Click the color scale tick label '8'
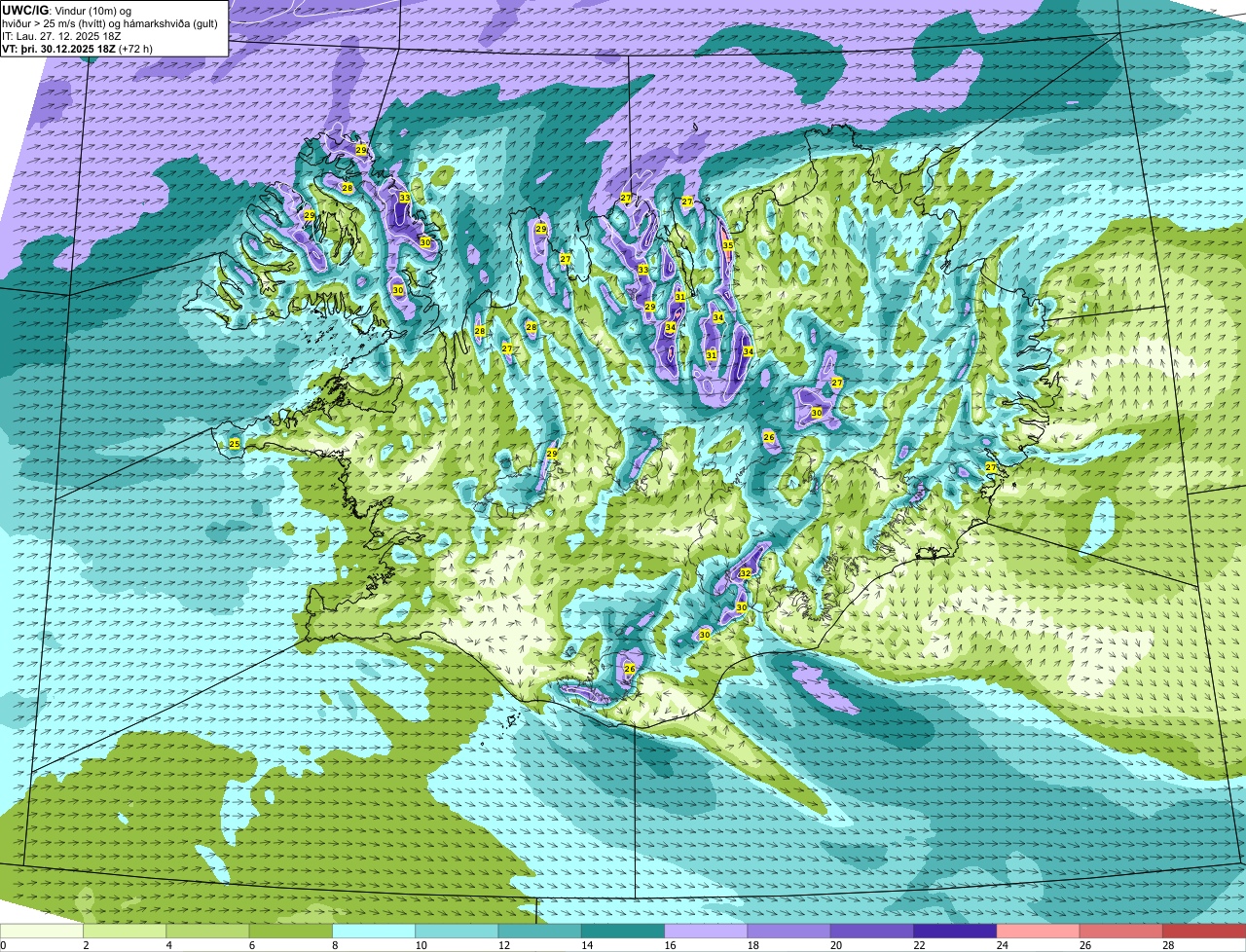 coord(335,945)
